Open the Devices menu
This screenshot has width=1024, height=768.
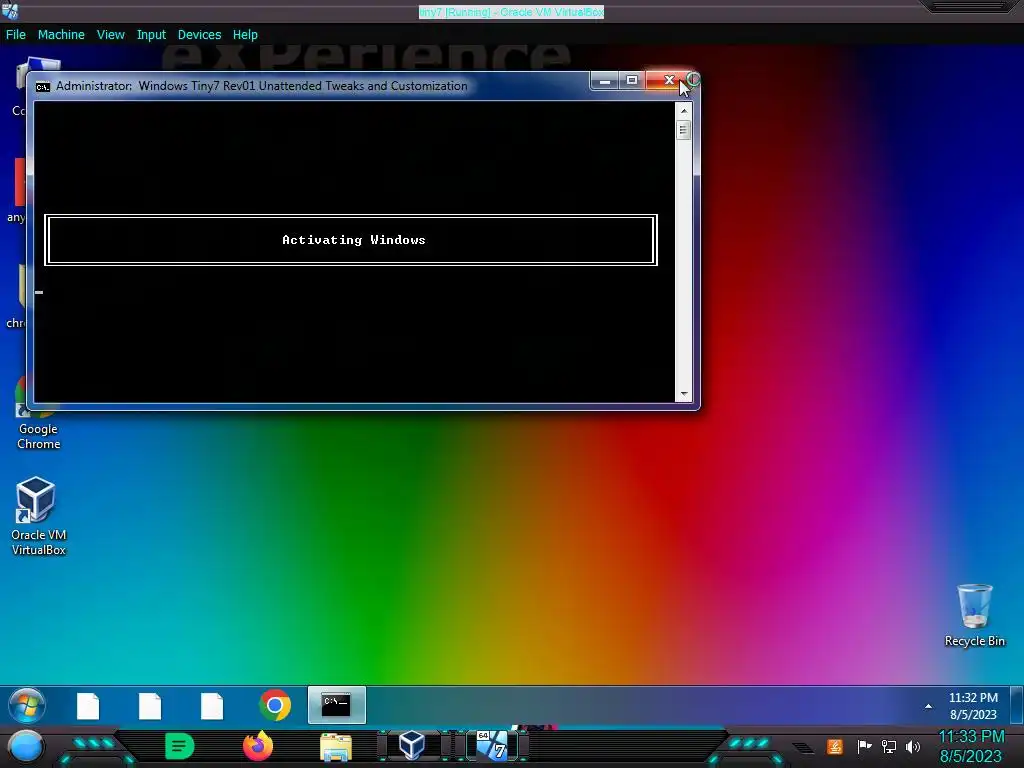tap(199, 35)
